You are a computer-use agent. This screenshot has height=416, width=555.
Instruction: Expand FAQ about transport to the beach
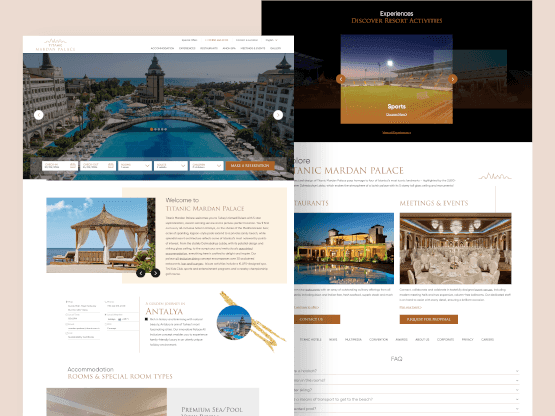point(517,399)
